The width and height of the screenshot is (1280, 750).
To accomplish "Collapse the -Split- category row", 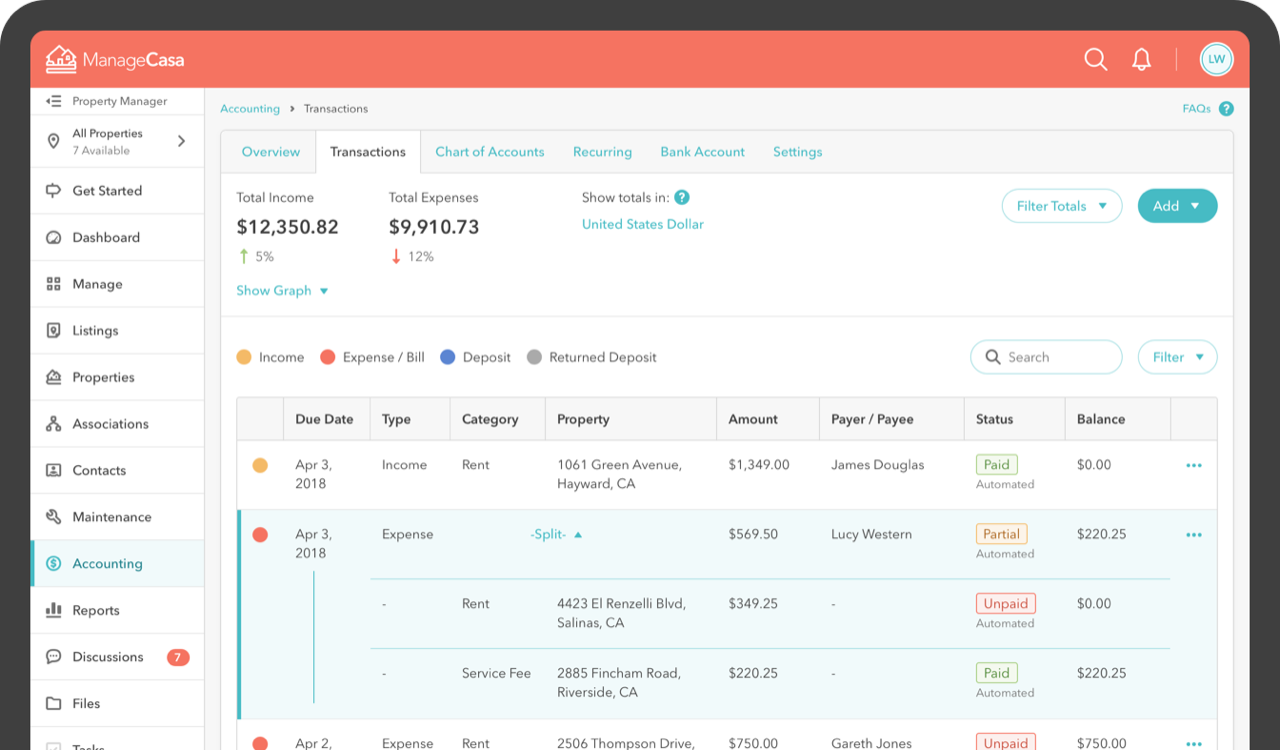I will point(556,535).
